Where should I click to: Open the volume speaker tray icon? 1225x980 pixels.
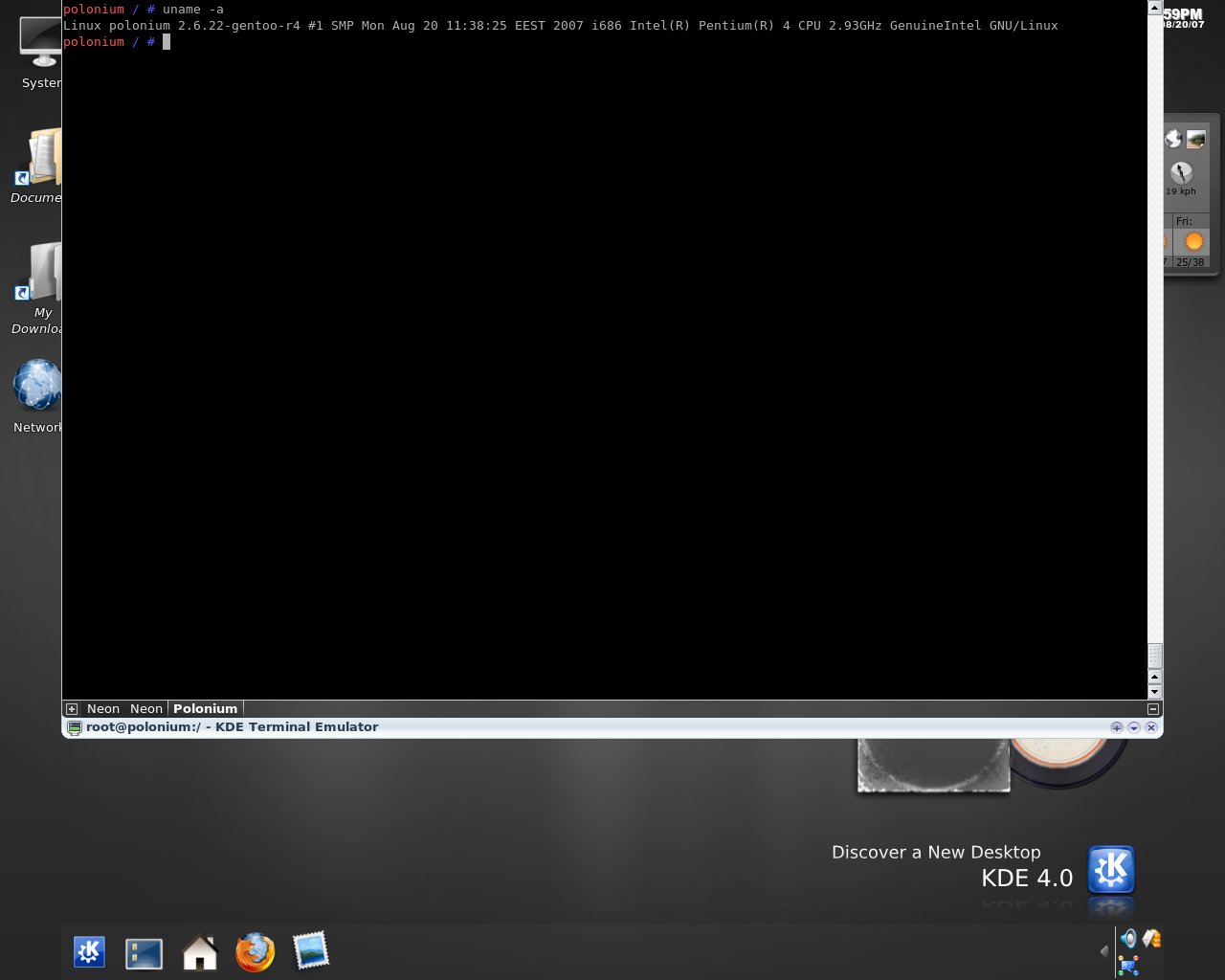pyautogui.click(x=1128, y=939)
